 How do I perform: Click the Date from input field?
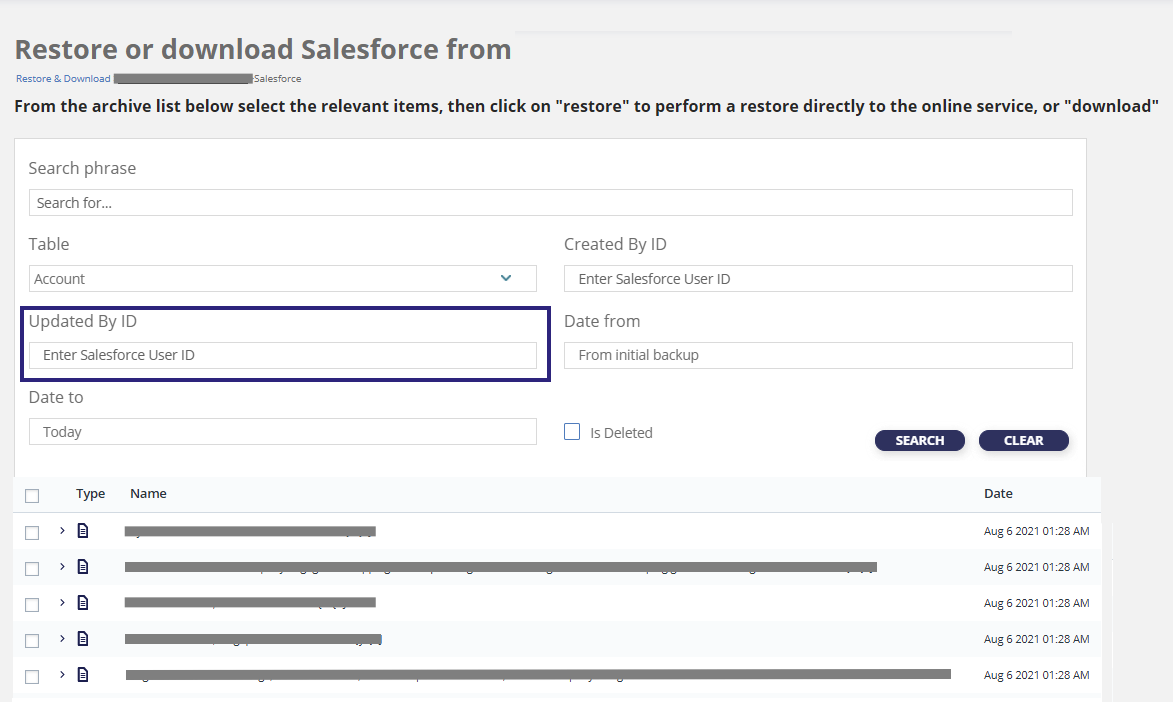pos(818,355)
